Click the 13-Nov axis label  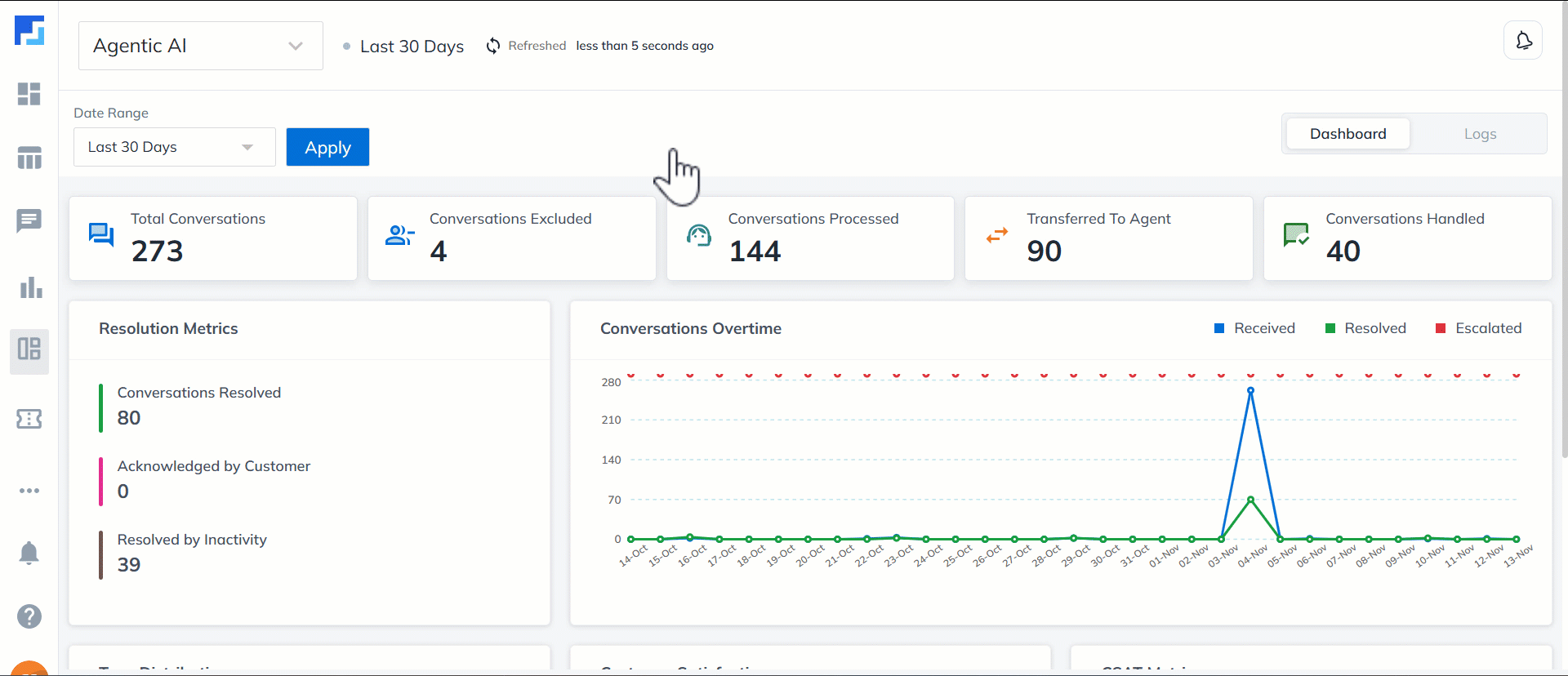point(1518,556)
